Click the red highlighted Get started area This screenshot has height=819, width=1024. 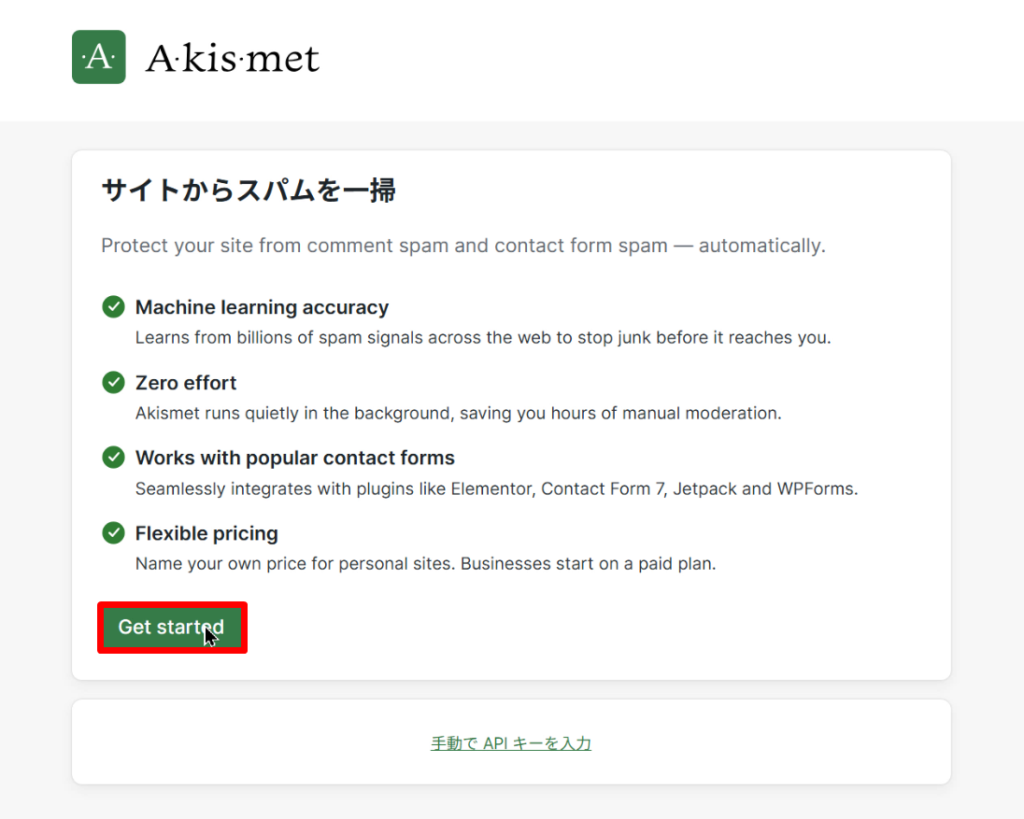point(171,627)
